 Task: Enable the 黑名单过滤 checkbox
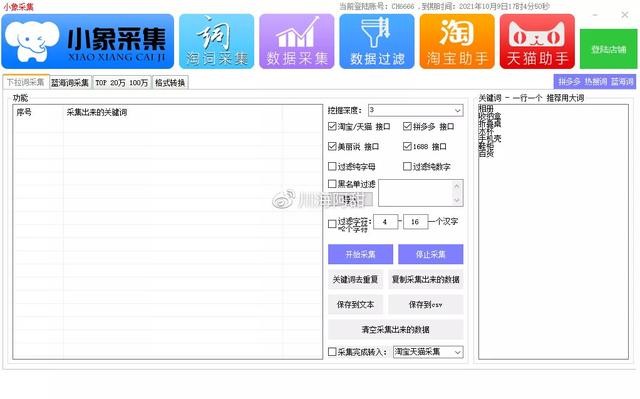(x=332, y=184)
